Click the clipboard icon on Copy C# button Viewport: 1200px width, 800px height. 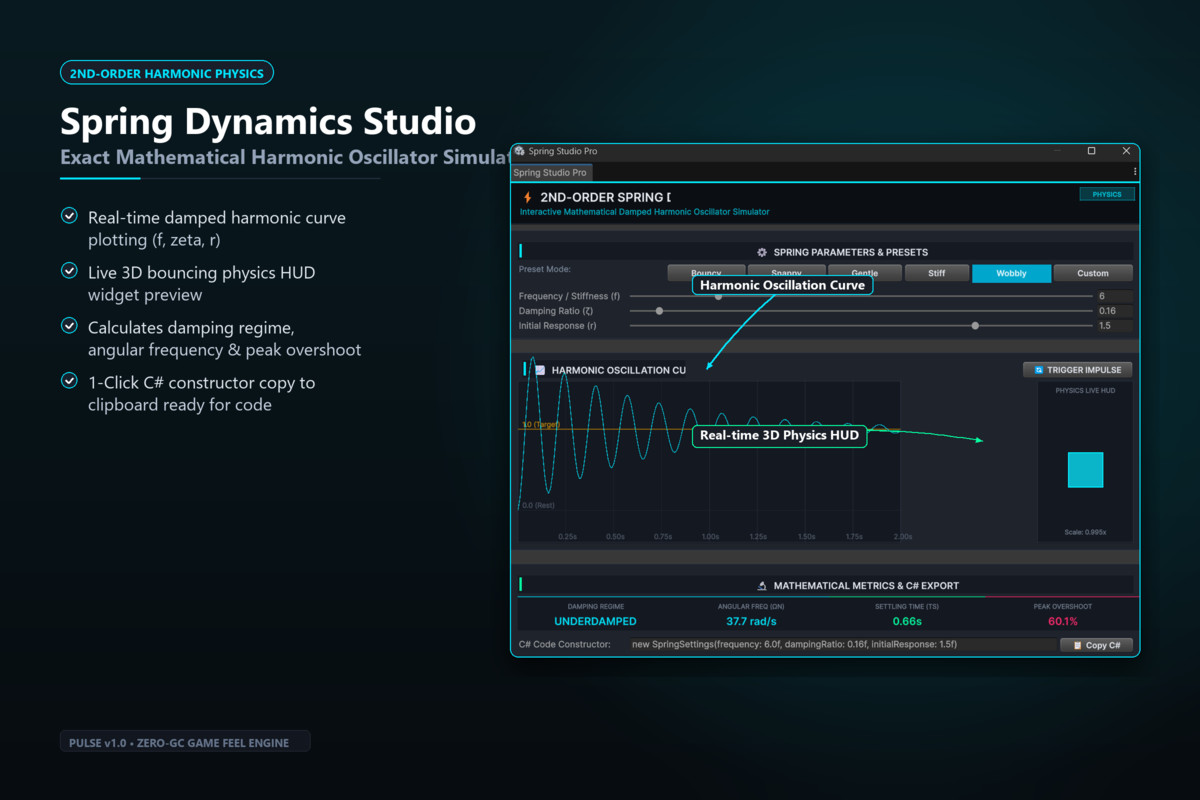click(1077, 645)
